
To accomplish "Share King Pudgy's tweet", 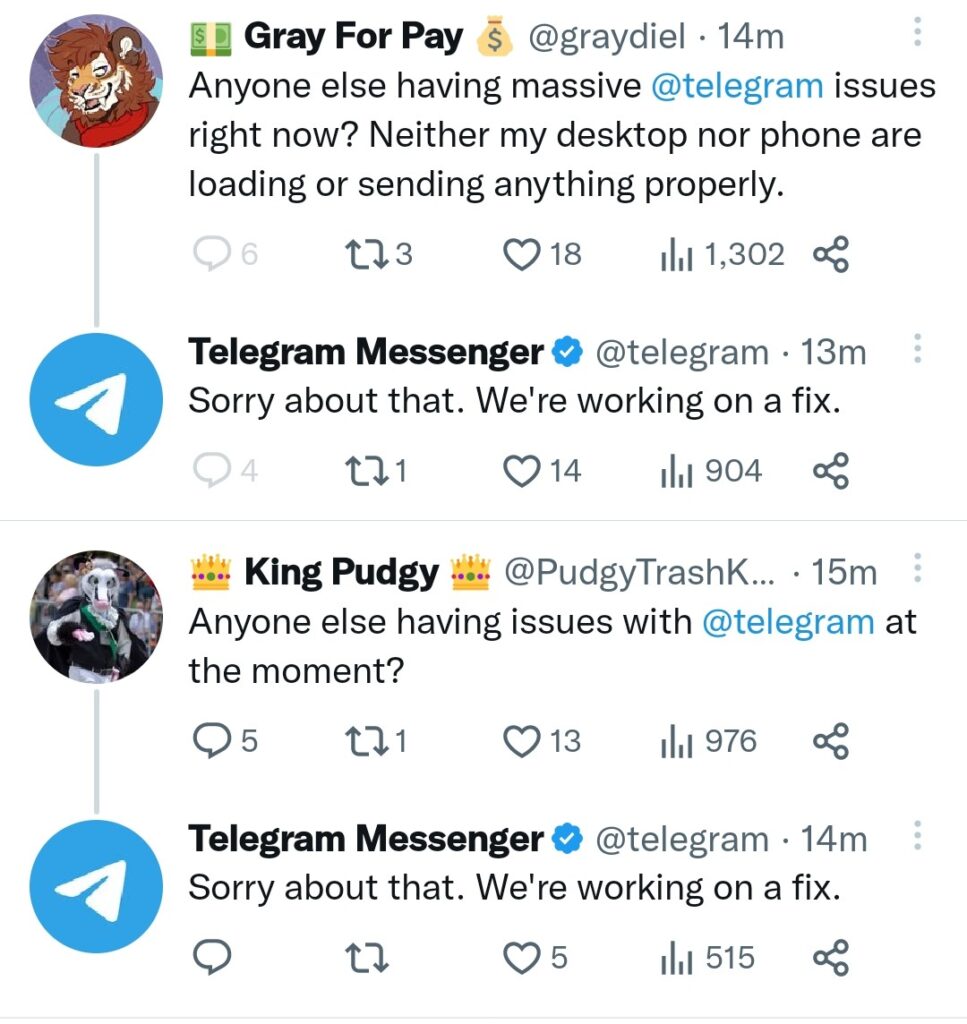I will [831, 741].
